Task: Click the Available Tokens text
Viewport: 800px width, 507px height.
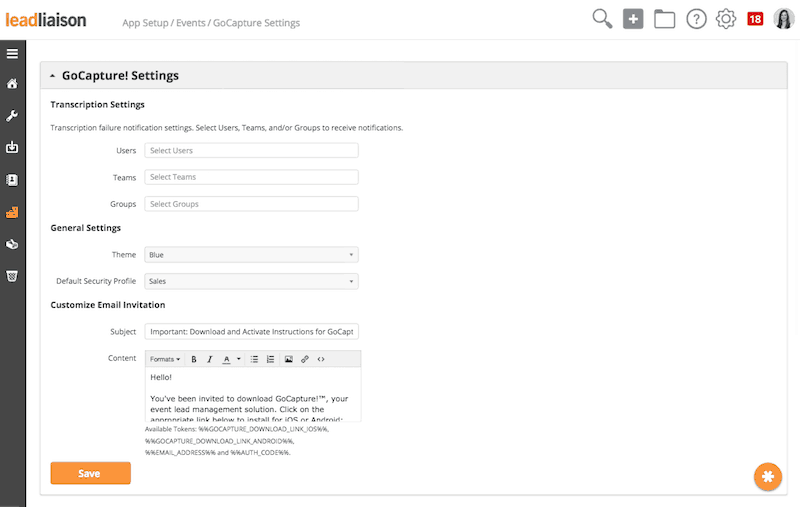Action: pos(237,441)
